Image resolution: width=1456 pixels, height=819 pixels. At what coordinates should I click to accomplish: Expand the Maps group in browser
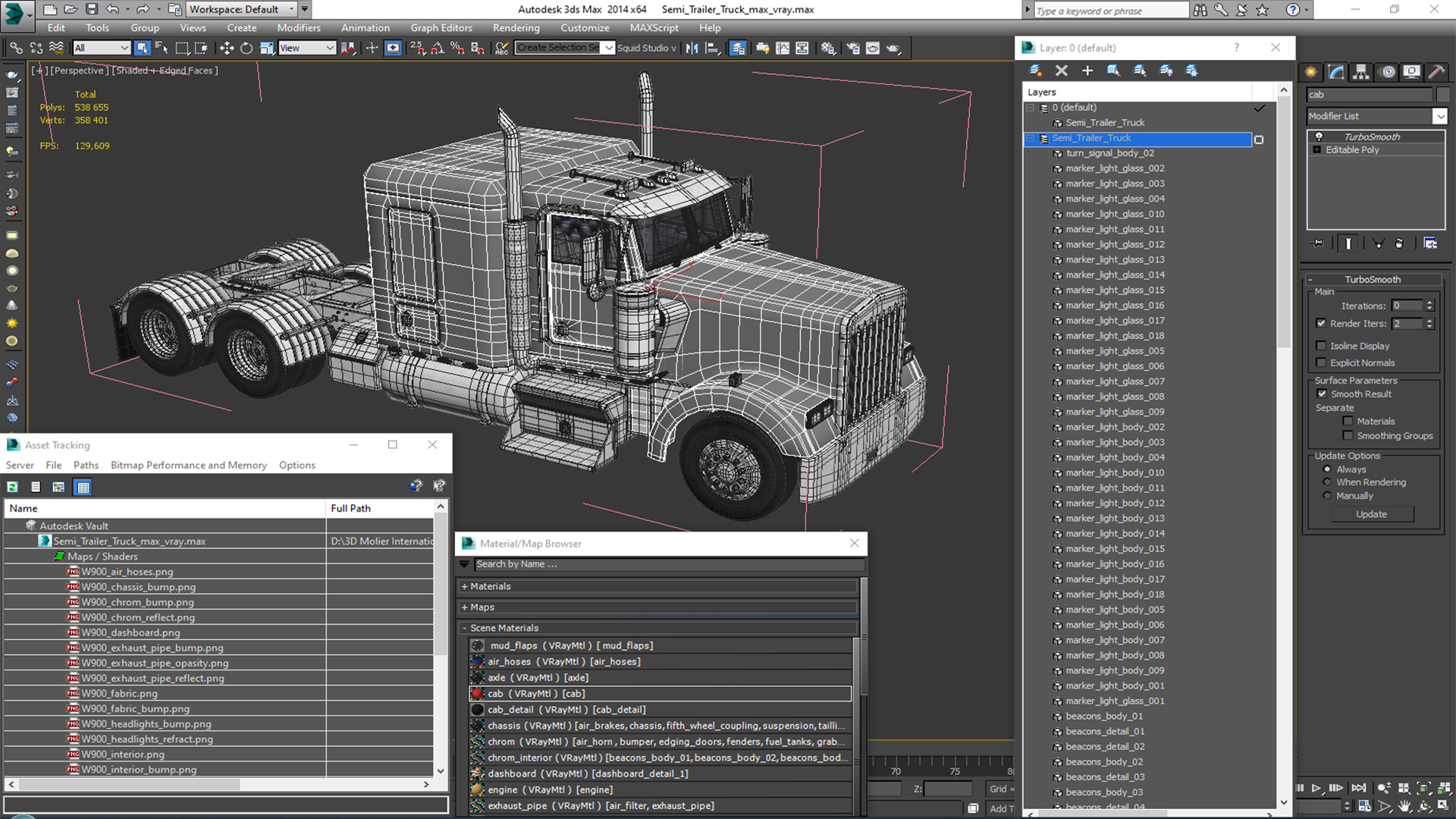(x=464, y=607)
